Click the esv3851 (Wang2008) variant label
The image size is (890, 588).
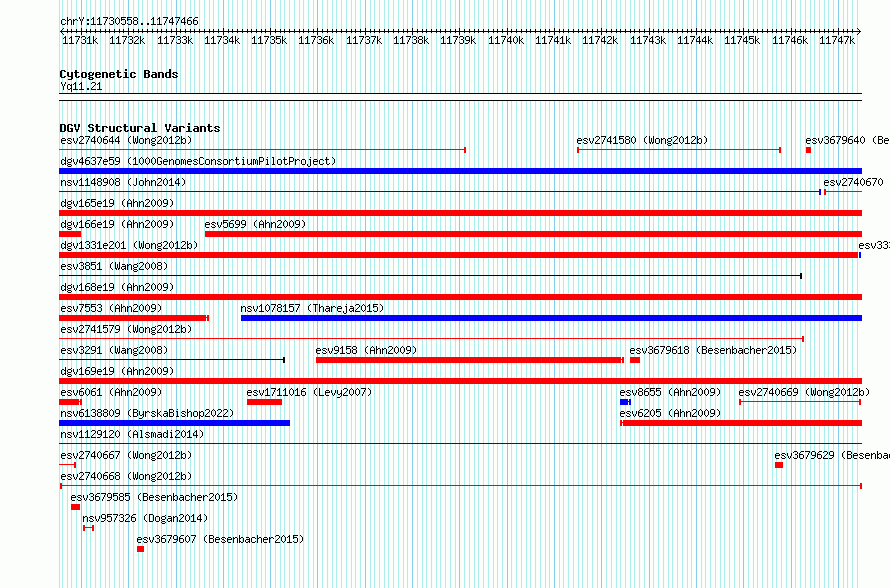[x=114, y=266]
